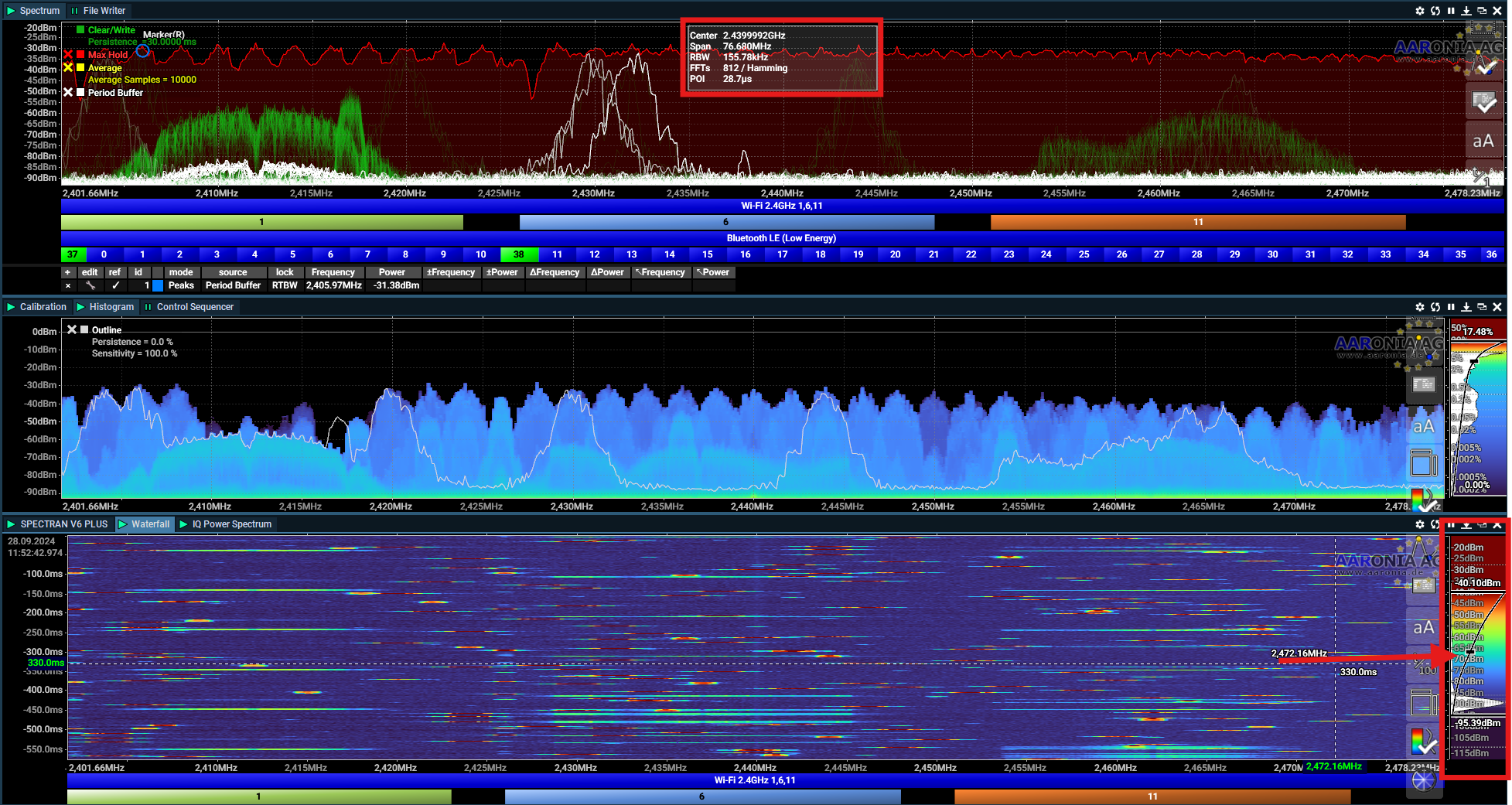The height and width of the screenshot is (805, 1512).
Task: Toggle Average trace visibility
Action: [x=68, y=68]
